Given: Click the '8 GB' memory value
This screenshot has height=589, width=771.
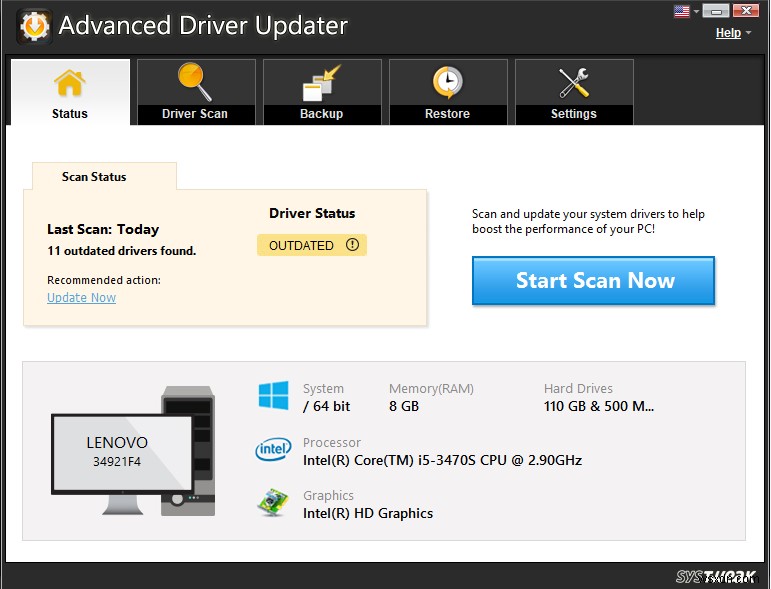Looking at the screenshot, I should coord(404,406).
